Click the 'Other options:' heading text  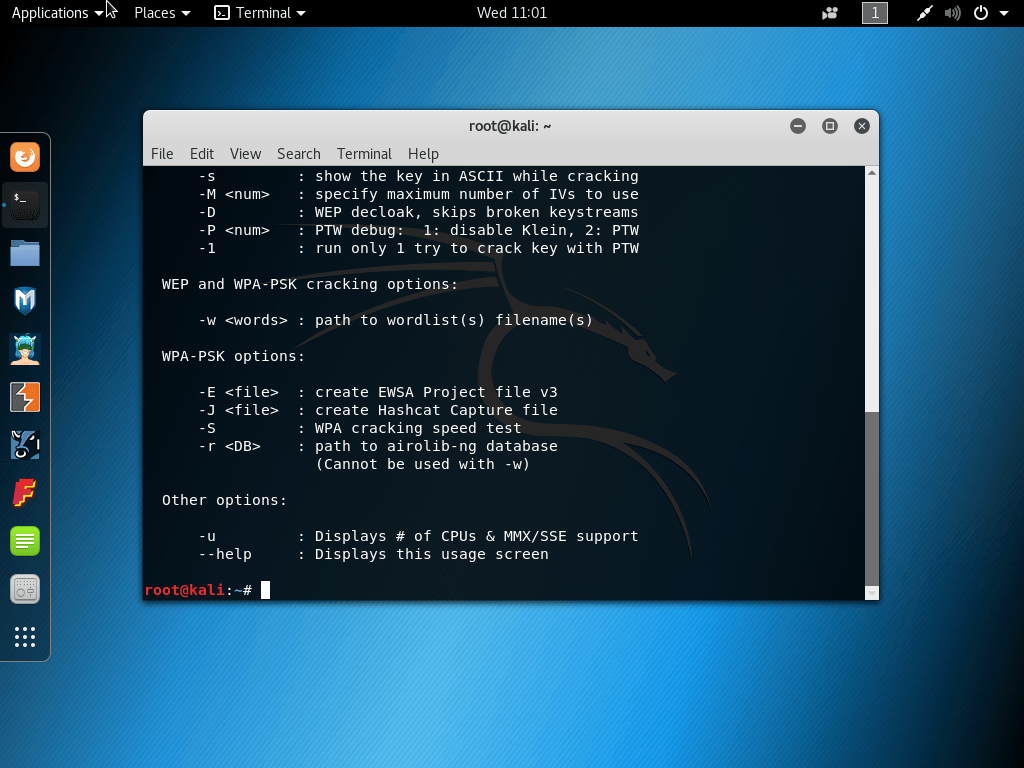224,500
